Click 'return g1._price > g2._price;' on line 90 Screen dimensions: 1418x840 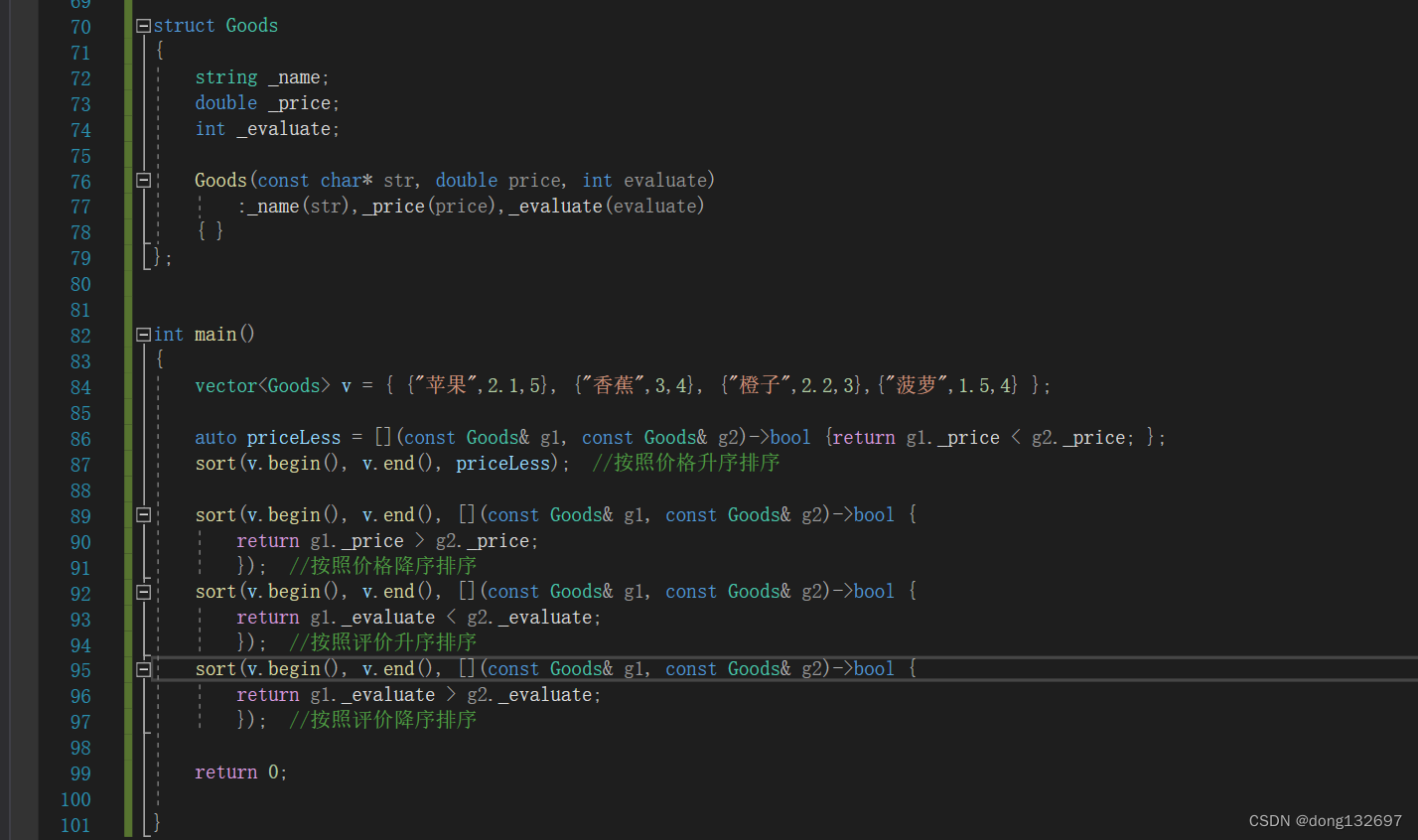(x=387, y=541)
